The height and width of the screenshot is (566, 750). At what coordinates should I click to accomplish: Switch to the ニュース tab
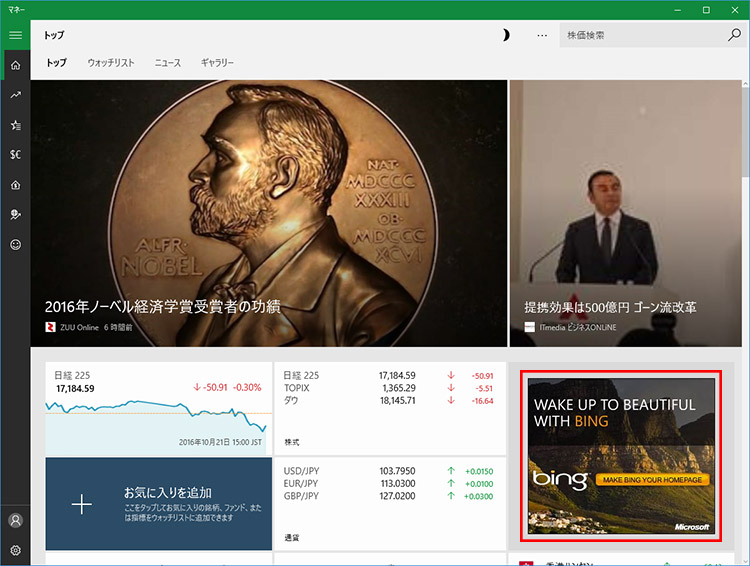coord(167,63)
